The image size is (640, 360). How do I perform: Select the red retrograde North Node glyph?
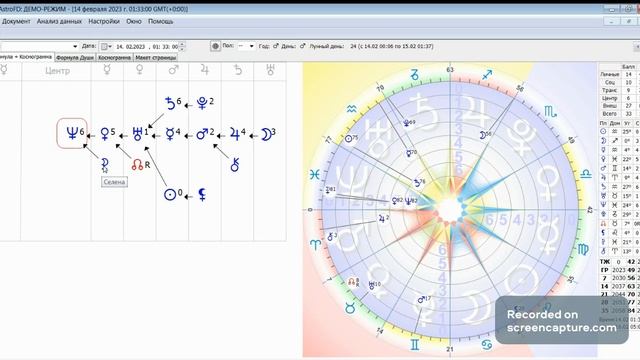pos(138,165)
